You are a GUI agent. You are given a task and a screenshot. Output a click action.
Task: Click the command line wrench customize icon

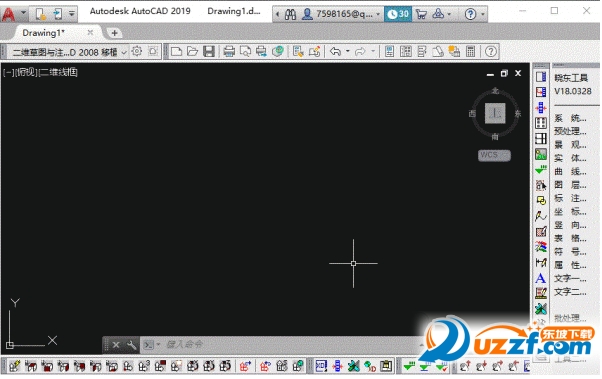coord(131,345)
